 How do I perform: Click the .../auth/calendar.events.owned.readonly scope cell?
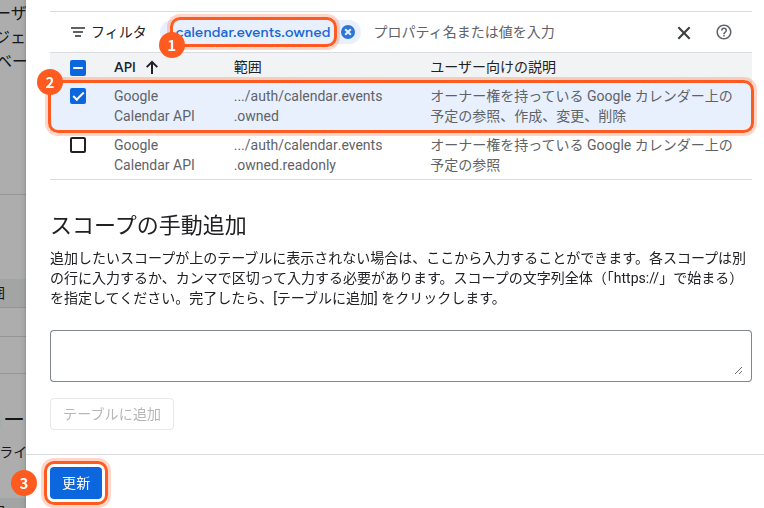308,155
